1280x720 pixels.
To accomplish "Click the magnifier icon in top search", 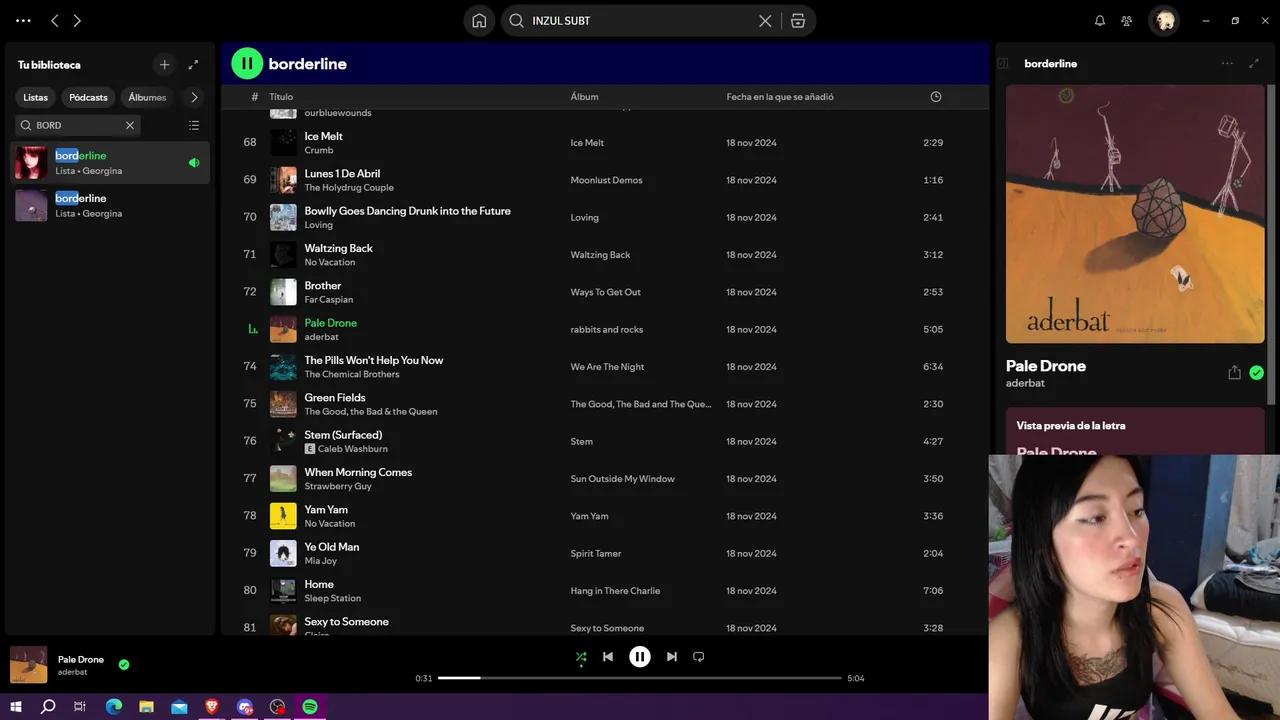I will click(x=516, y=20).
